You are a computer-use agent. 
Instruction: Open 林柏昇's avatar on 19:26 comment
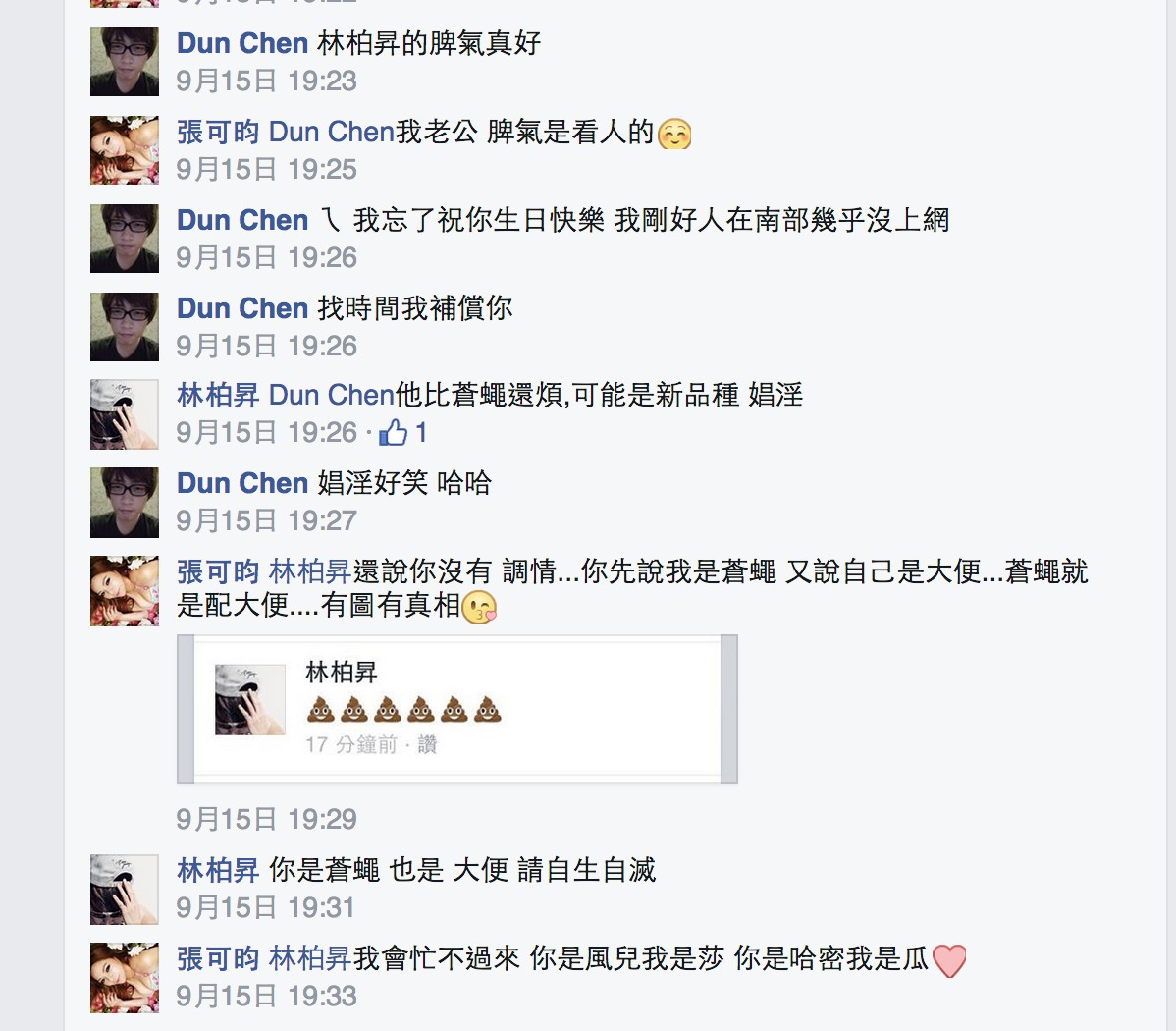tap(125, 414)
